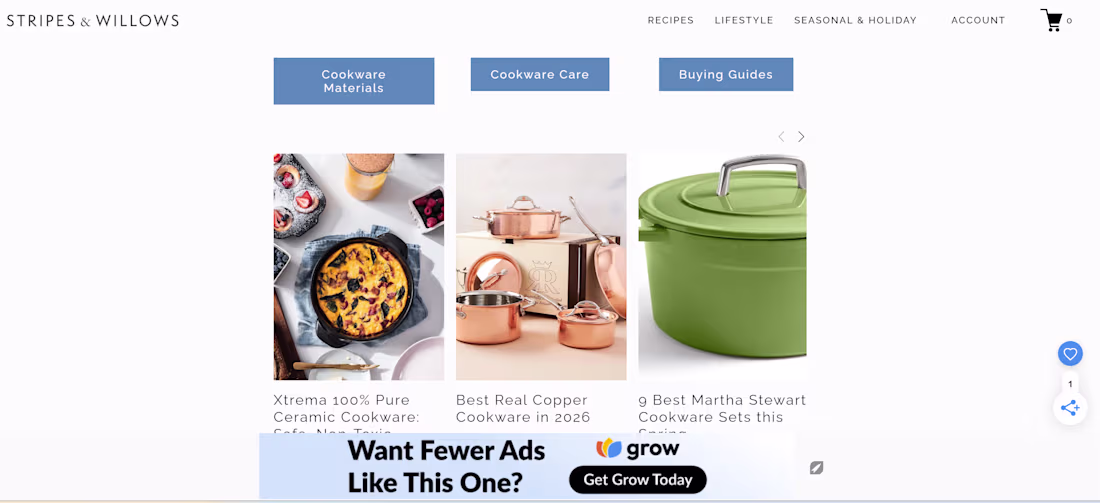Click Get Grow Today ad button
This screenshot has height=503, width=1100.
638,480
